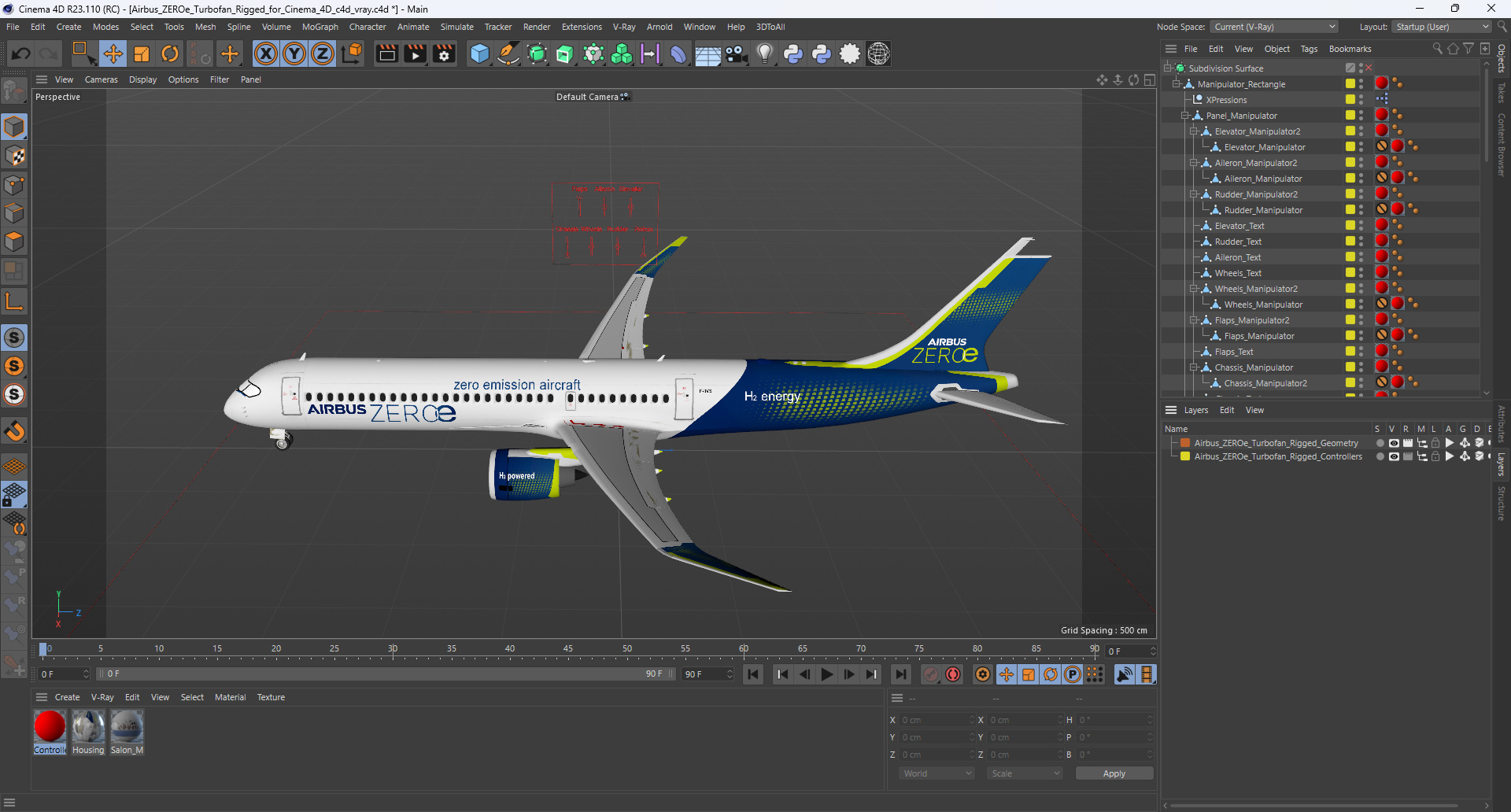
Task: Go to start of timeline
Action: (x=753, y=674)
